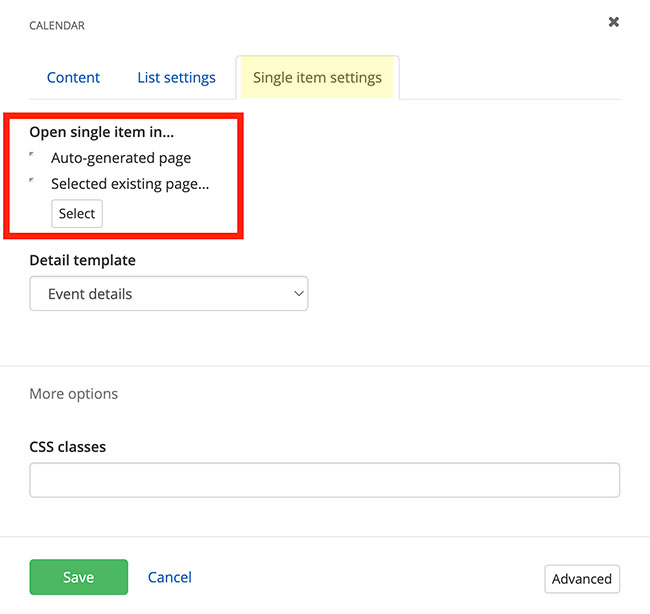Cancel the calendar widget changes
This screenshot has width=650, height=614.
pyautogui.click(x=169, y=577)
